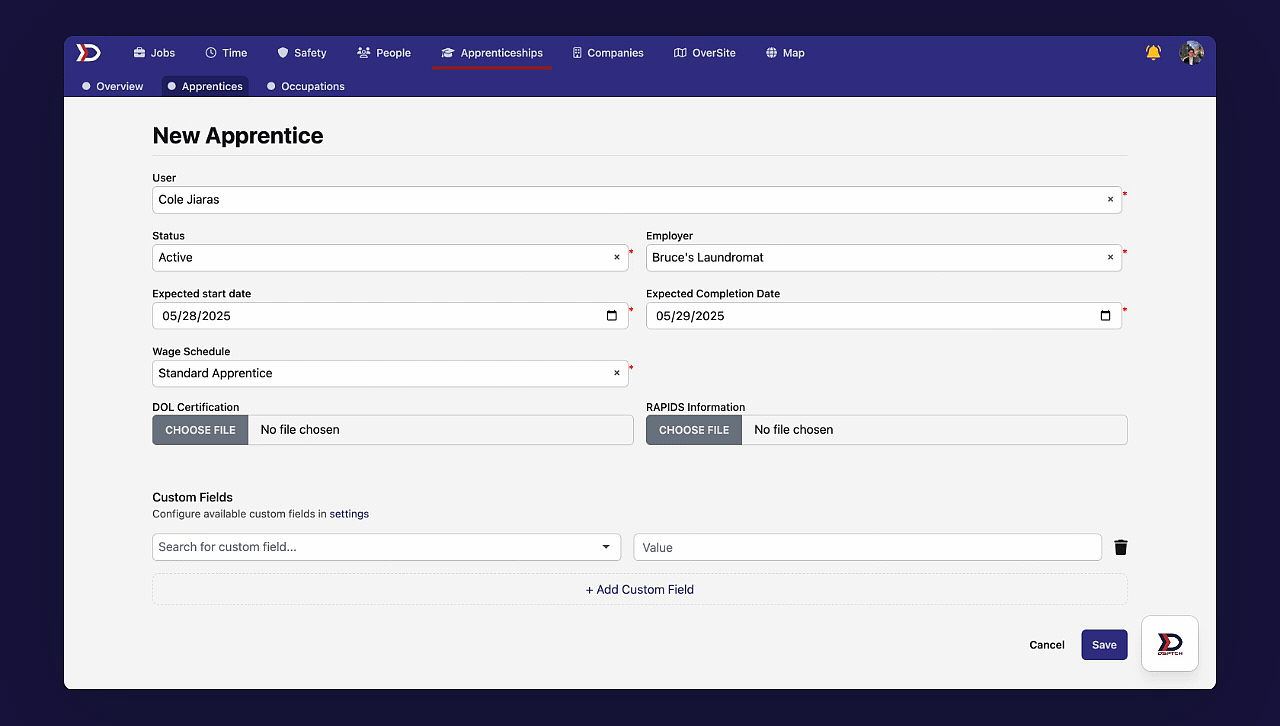This screenshot has width=1280, height=726.
Task: Click the Expected start date field
Action: click(x=390, y=316)
